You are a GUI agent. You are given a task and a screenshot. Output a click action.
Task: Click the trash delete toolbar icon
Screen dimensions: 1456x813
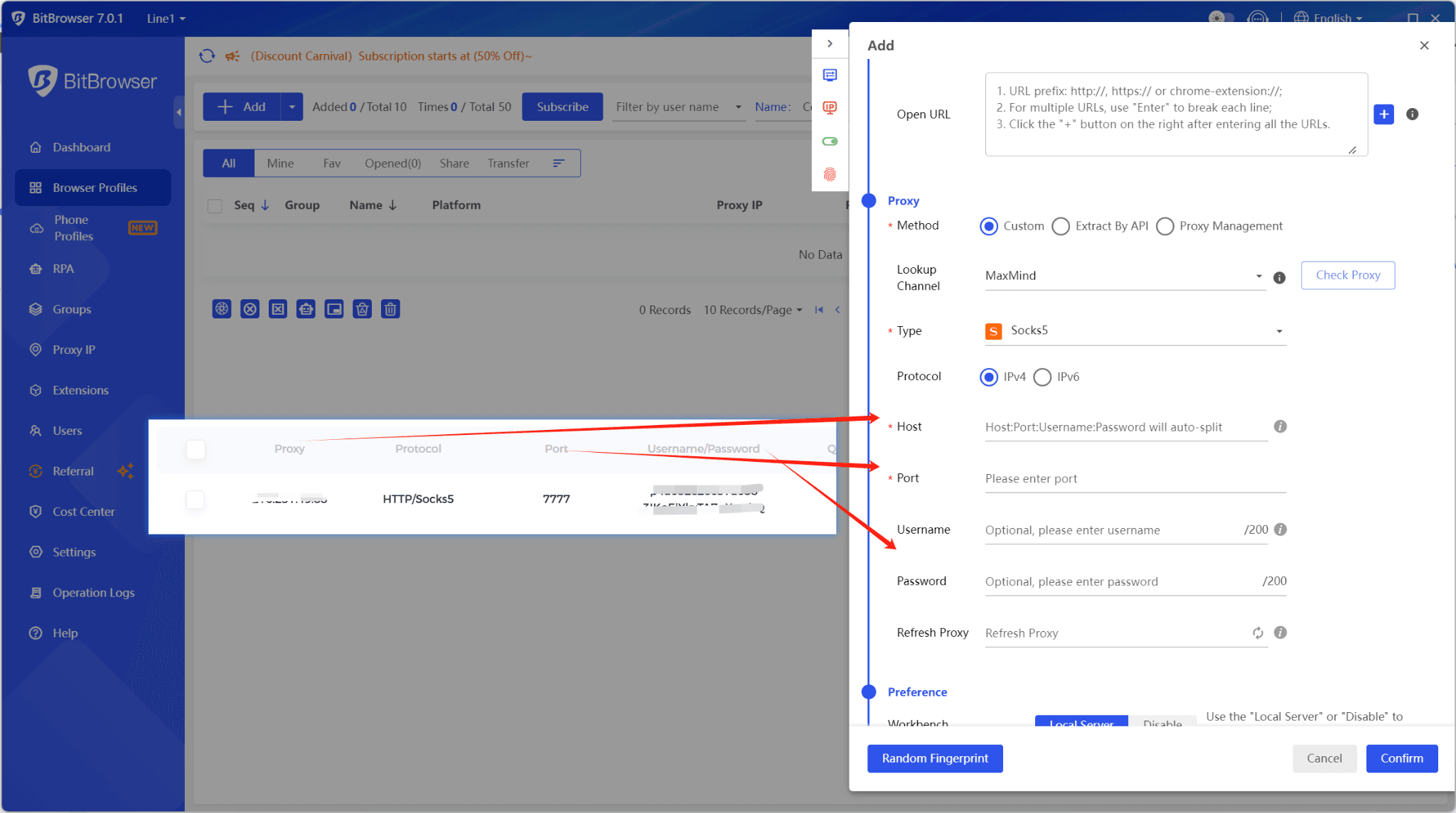coord(390,309)
